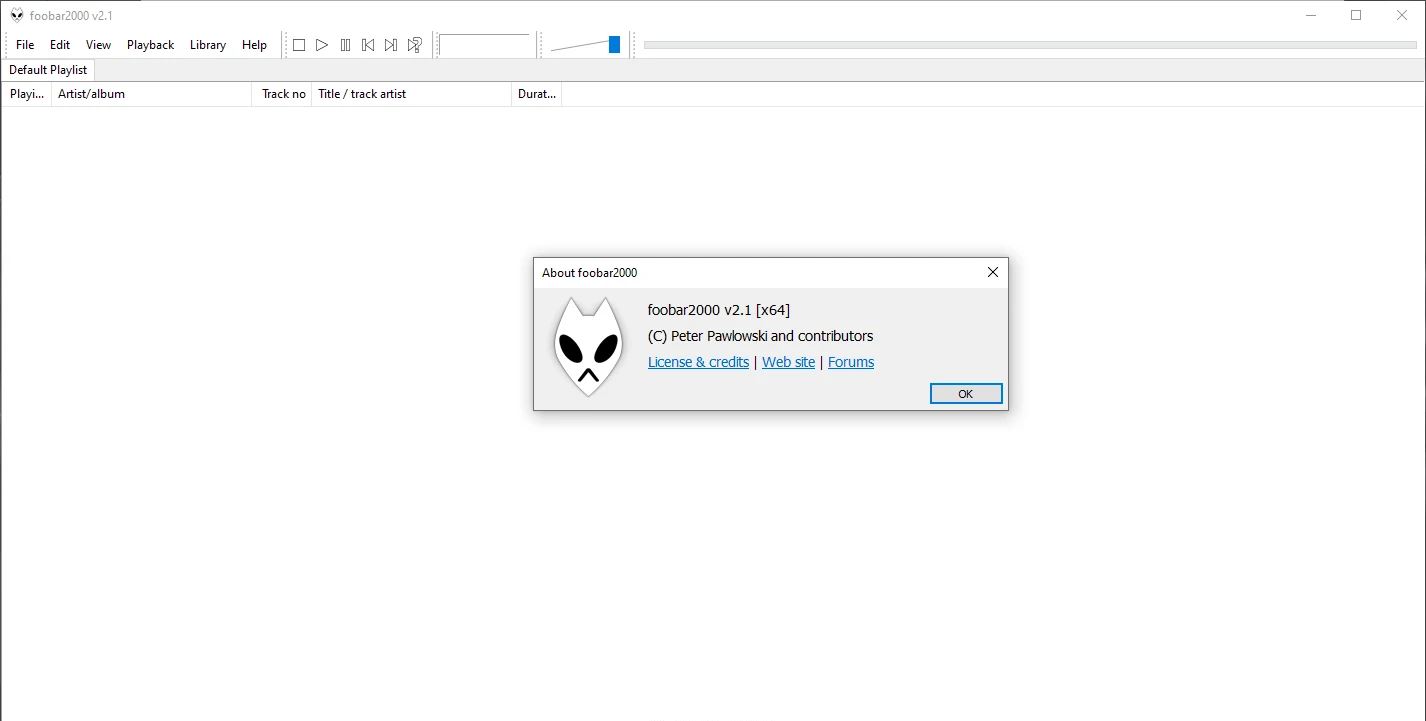
Task: Open the Help menu
Action: [255, 45]
